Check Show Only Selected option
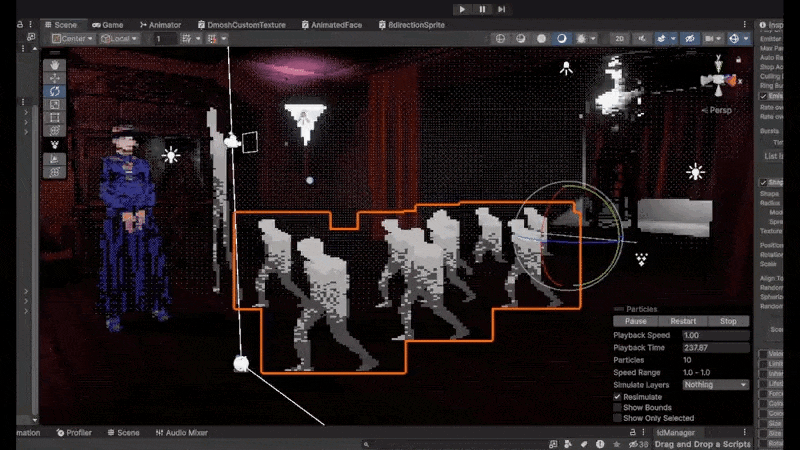Screen dimensions: 800x450 (x=616, y=418)
